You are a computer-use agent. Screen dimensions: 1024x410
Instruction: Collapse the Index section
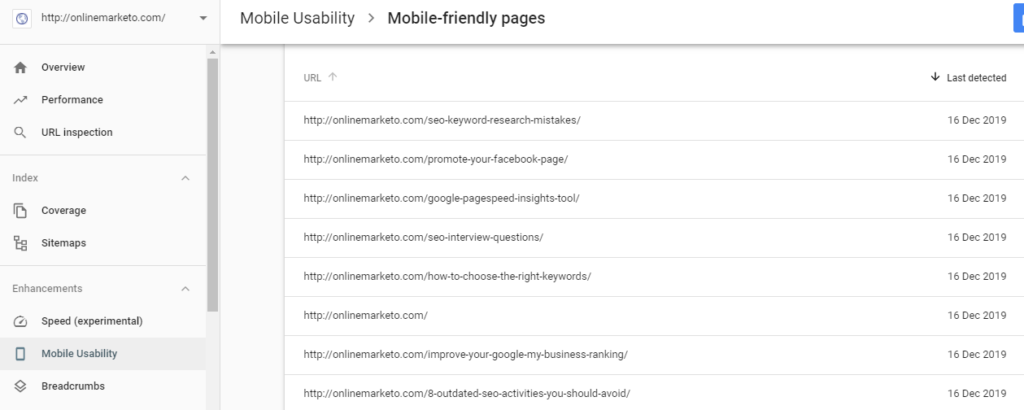(x=185, y=178)
